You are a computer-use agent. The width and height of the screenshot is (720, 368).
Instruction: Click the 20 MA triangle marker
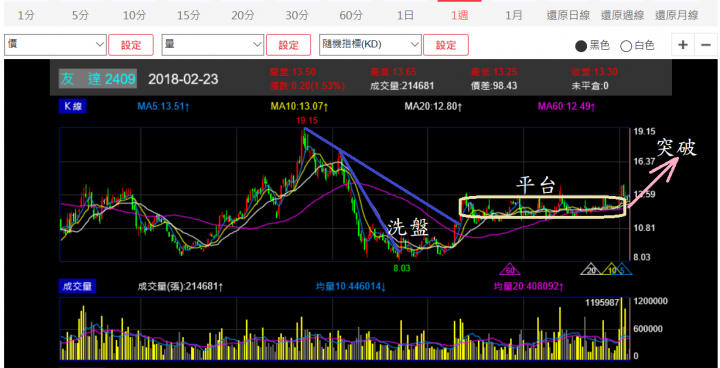pyautogui.click(x=592, y=269)
